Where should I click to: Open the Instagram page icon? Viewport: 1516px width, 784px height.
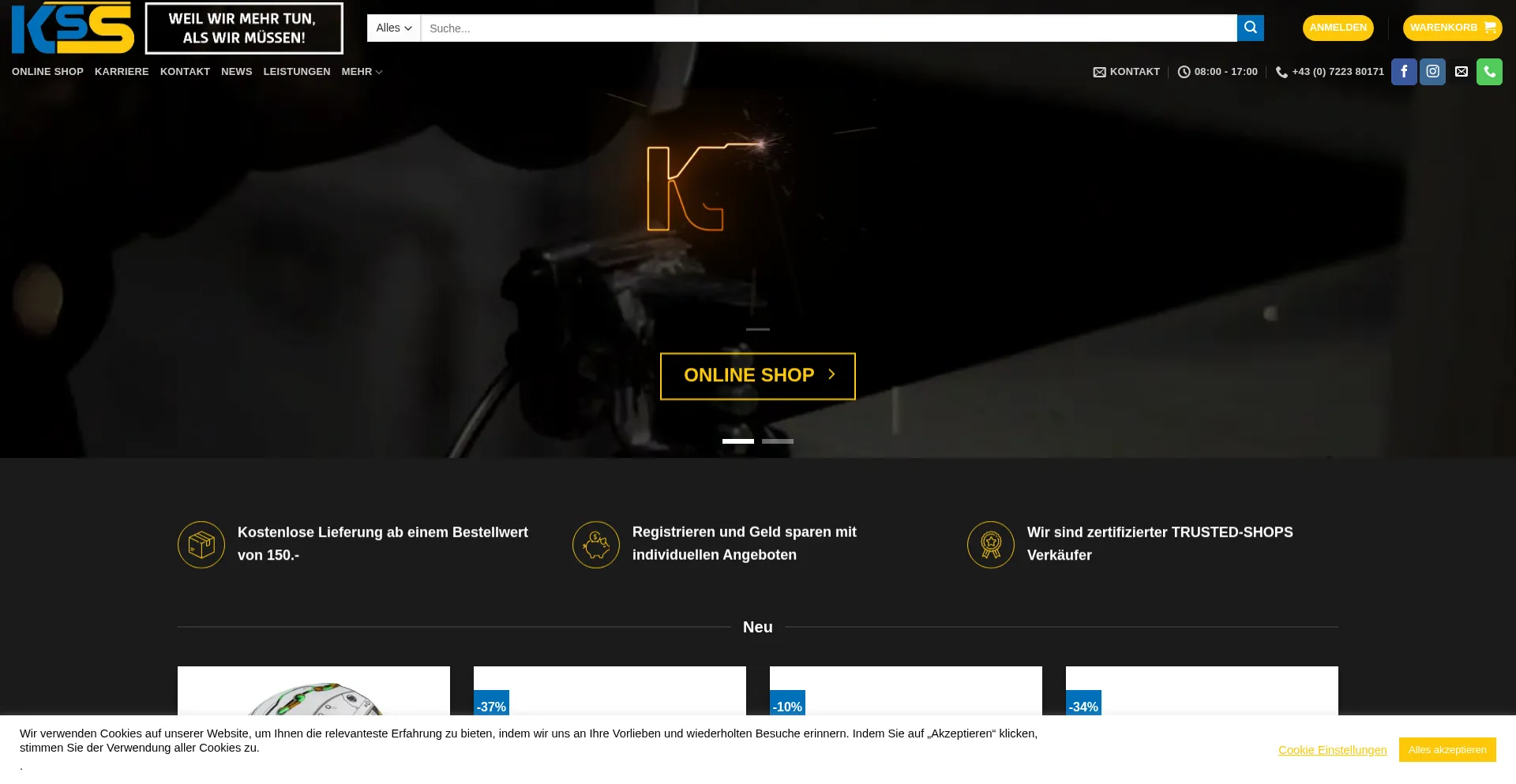1432,72
